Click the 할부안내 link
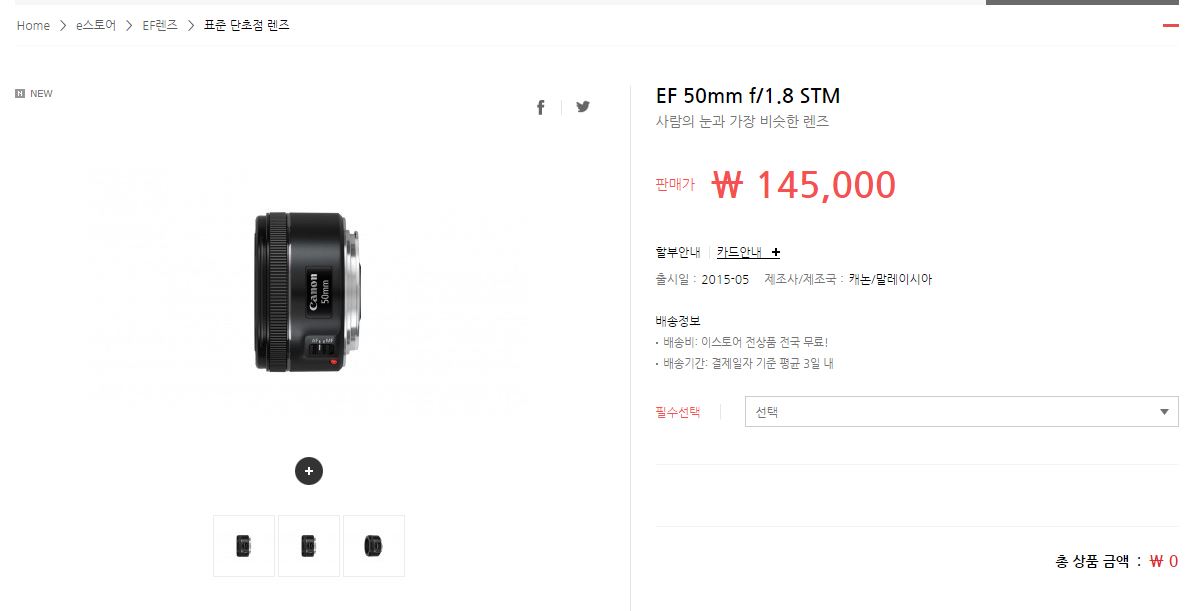This screenshot has height=611, width=1202. 678,252
